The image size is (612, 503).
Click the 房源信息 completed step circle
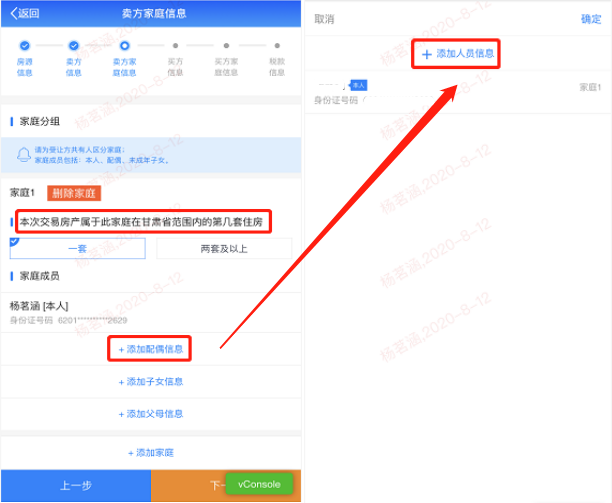25,46
